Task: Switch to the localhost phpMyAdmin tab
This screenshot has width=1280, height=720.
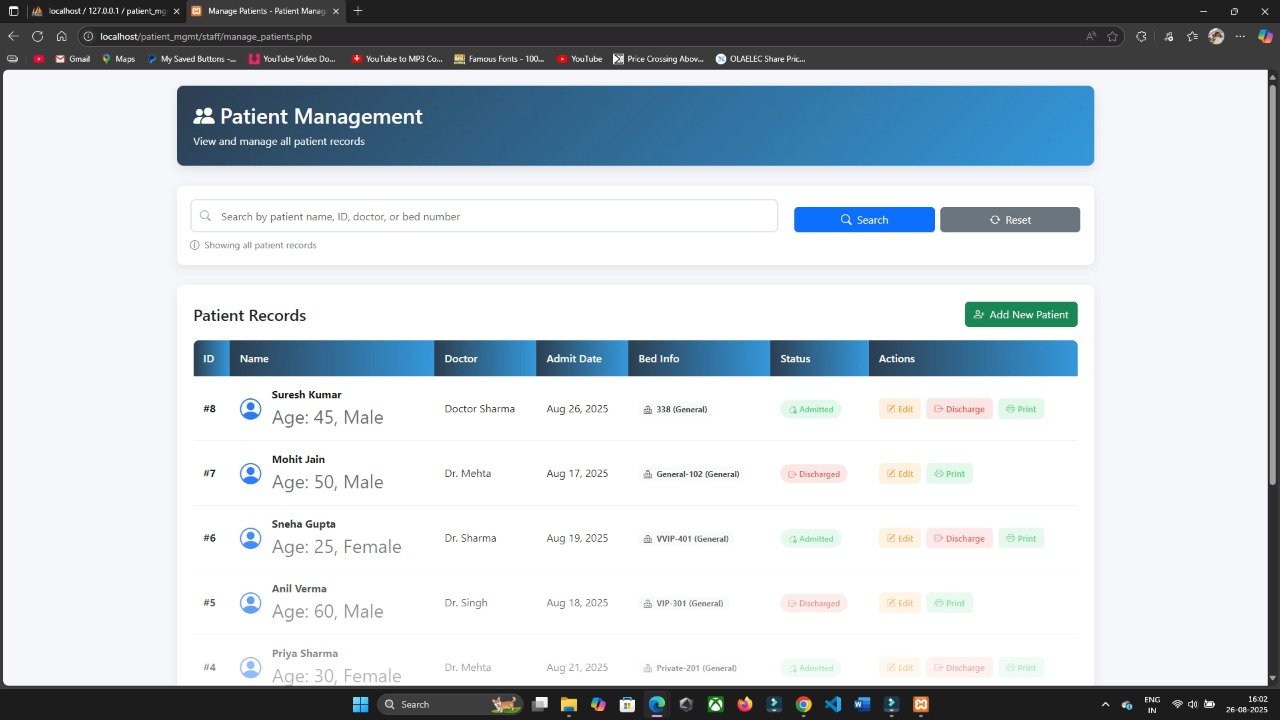Action: click(x=98, y=11)
